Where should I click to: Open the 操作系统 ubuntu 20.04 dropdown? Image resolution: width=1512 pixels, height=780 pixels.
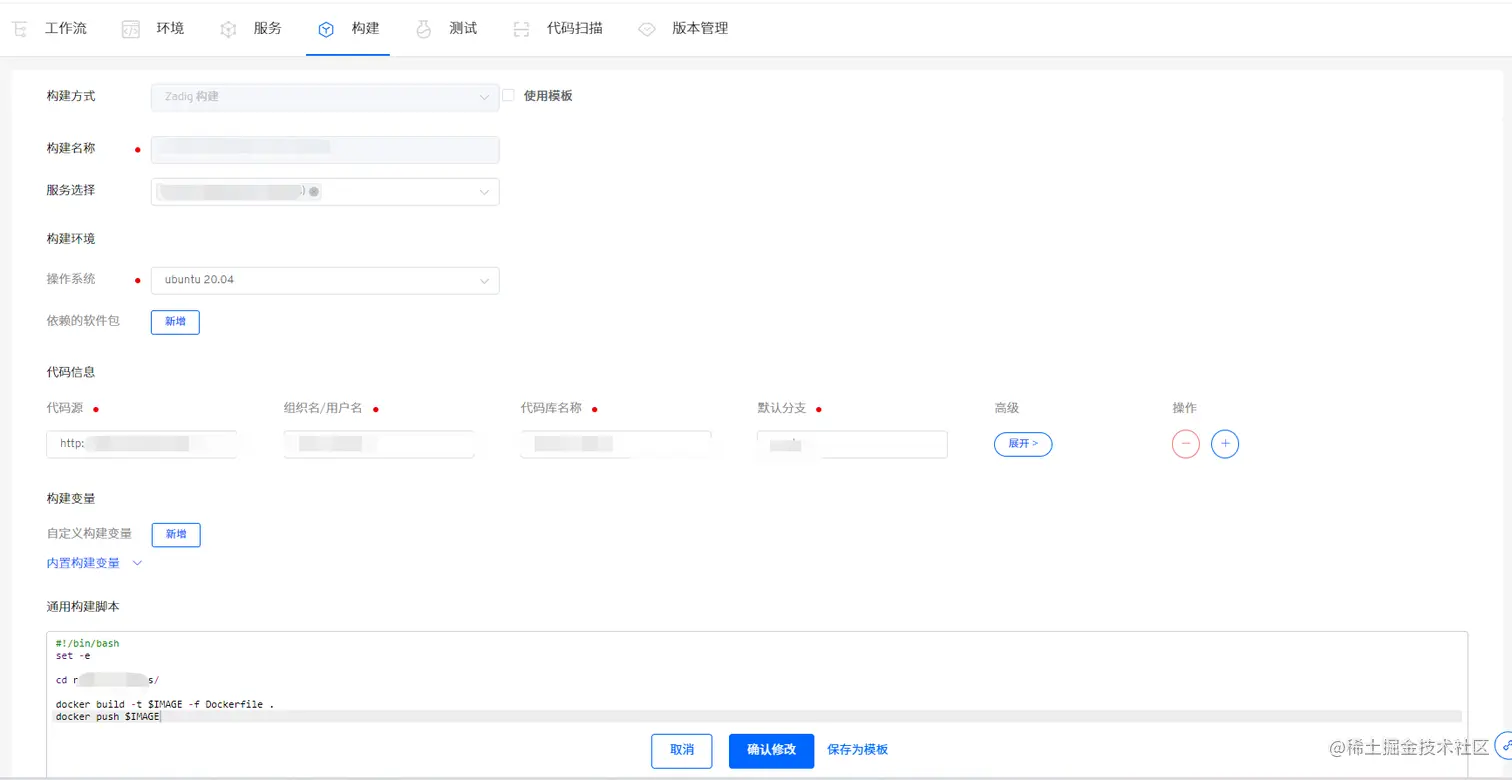pos(325,280)
